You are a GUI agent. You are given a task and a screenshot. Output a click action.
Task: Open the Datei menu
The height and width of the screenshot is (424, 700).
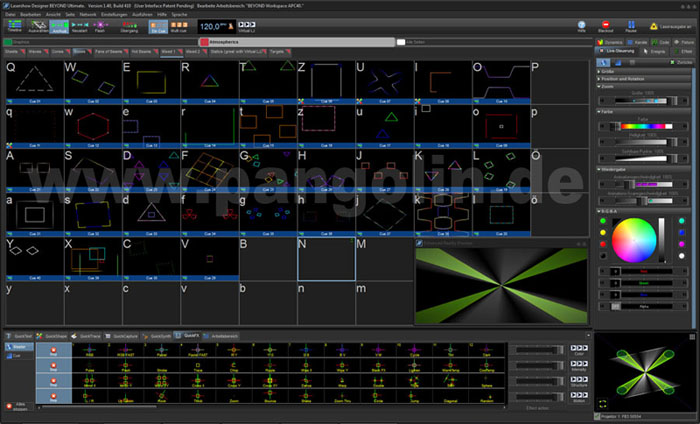point(10,14)
